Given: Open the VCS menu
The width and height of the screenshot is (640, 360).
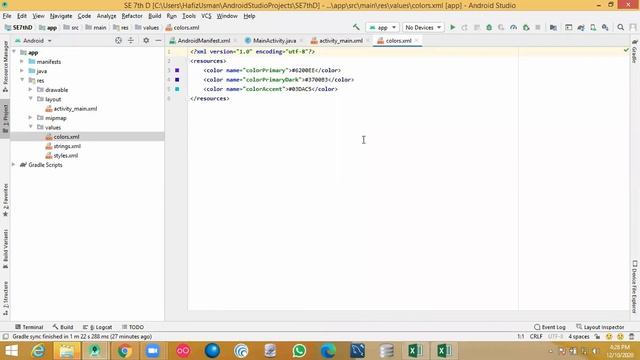Looking at the screenshot, I should pos(206,16).
